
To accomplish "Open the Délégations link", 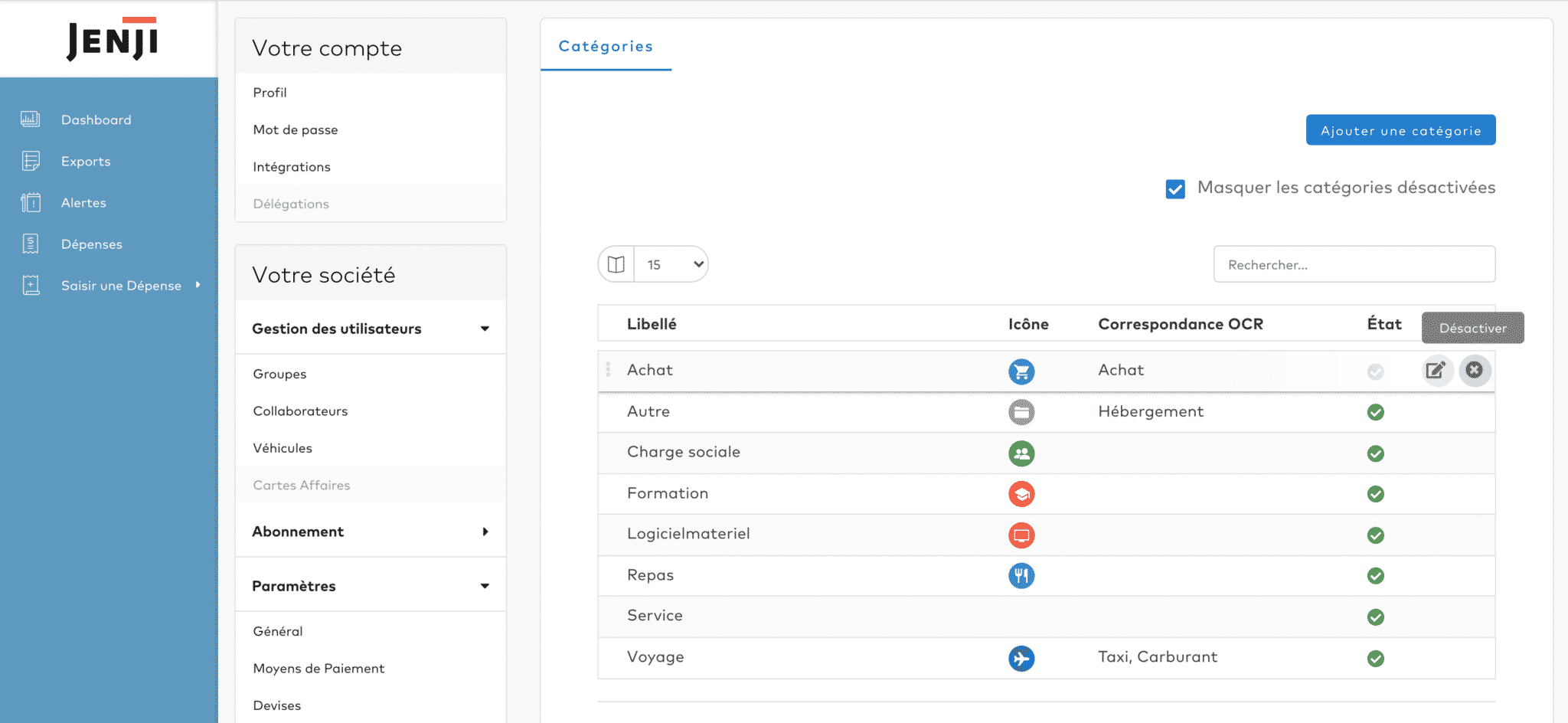I will (291, 204).
